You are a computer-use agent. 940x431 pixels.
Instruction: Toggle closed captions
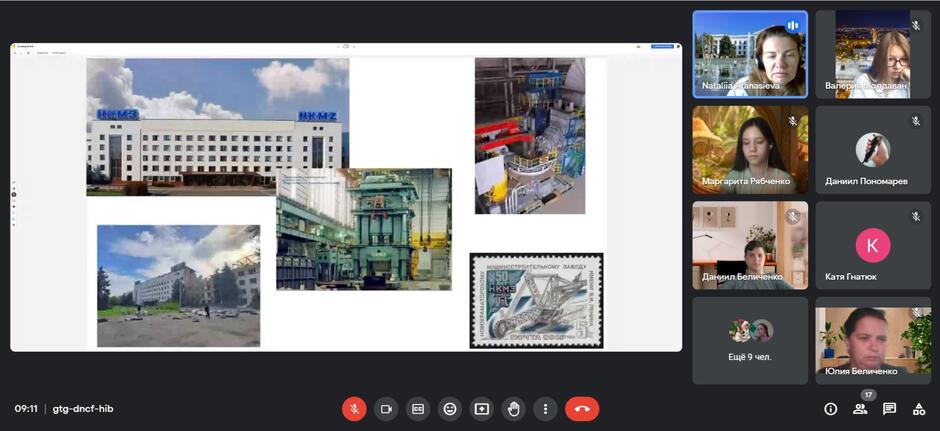(418, 409)
